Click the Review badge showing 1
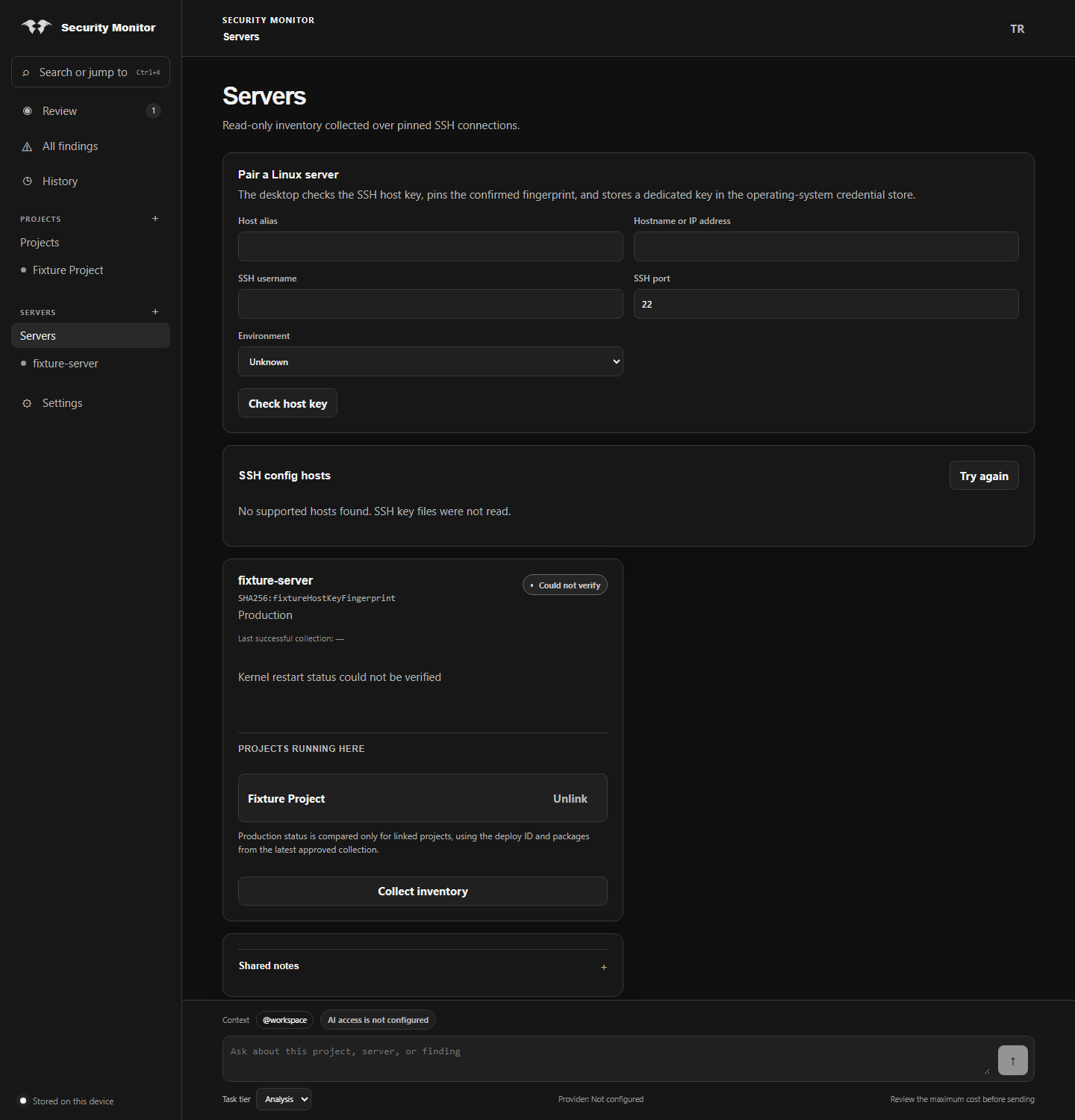This screenshot has height=1120, width=1075. click(154, 111)
